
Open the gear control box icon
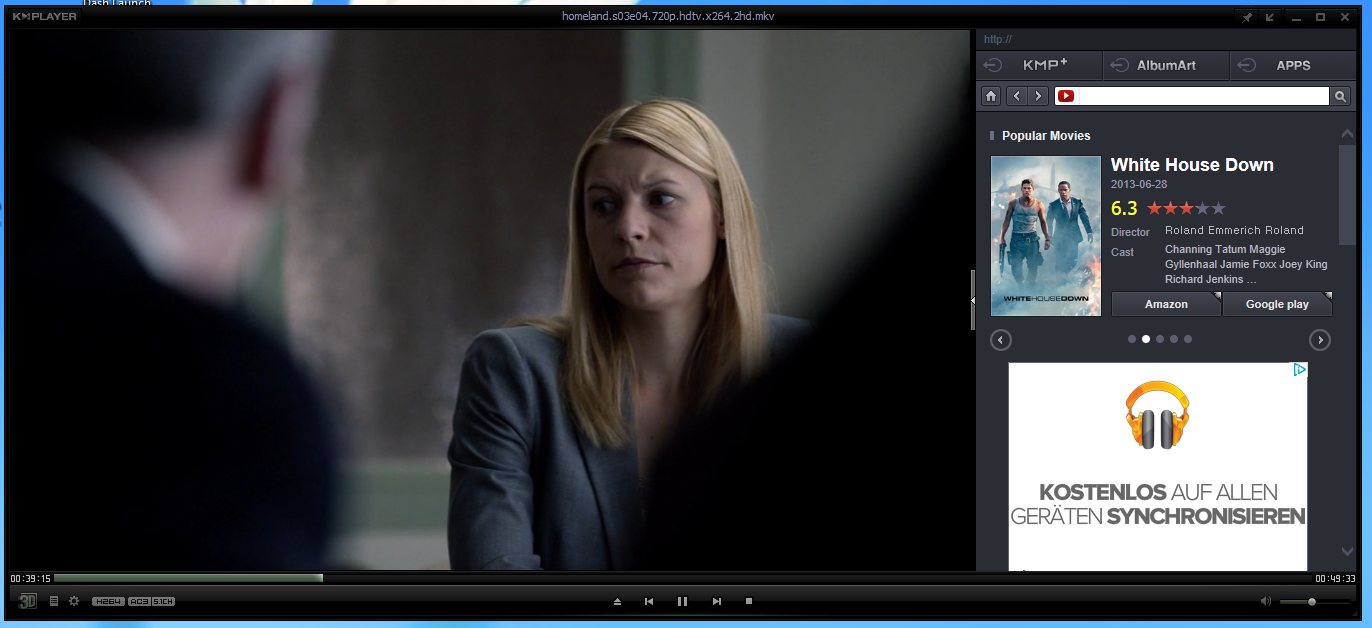74,601
